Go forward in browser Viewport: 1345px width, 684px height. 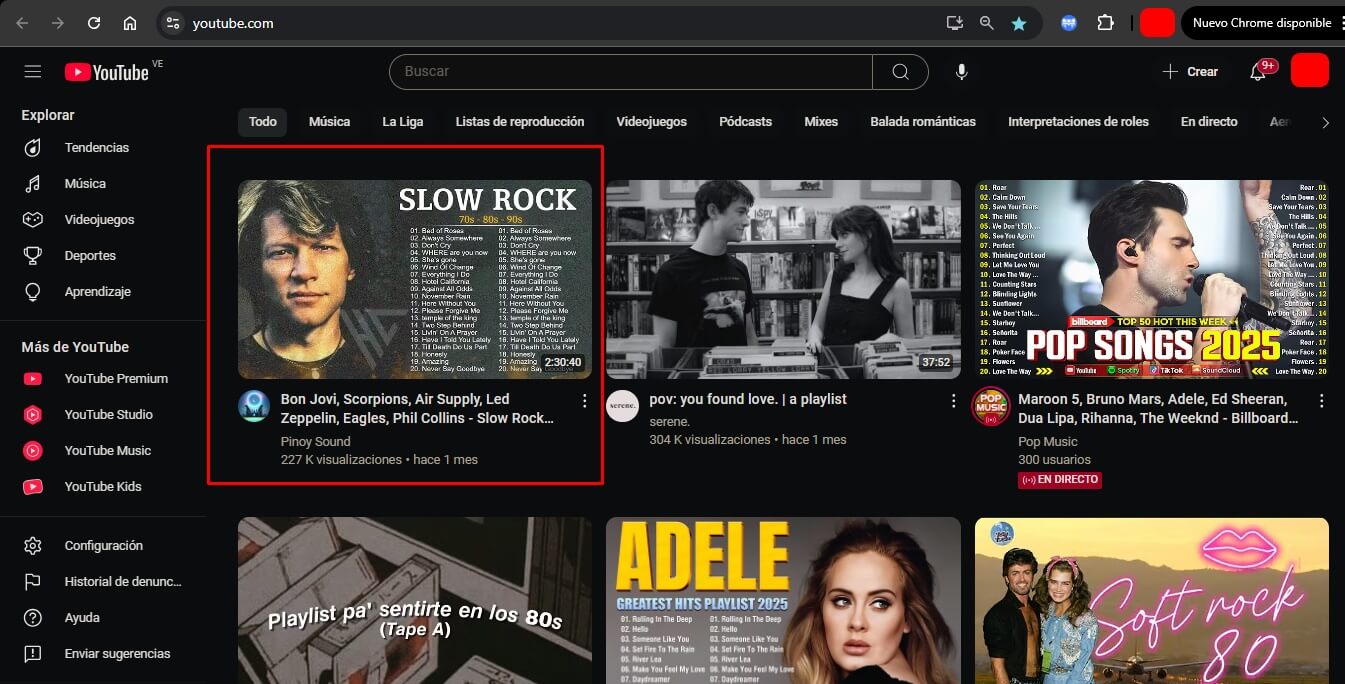pyautogui.click(x=58, y=23)
